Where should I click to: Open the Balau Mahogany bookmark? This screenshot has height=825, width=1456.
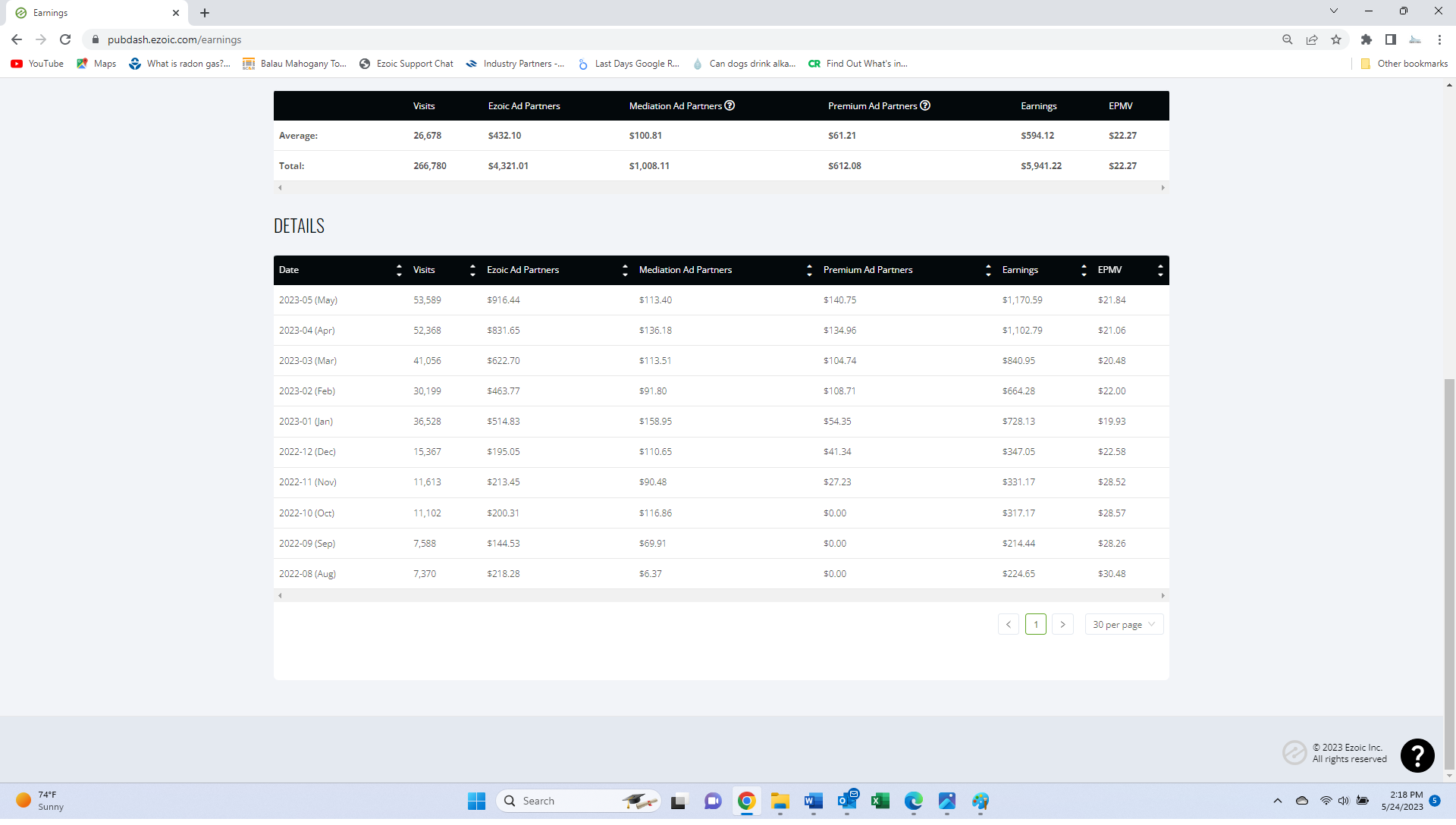pyautogui.click(x=294, y=64)
